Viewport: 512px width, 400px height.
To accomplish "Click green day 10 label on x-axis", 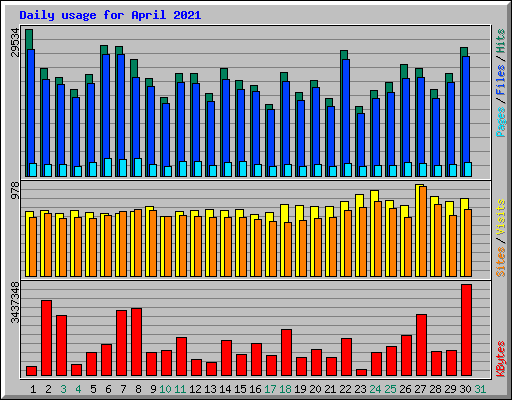I will [165, 389].
